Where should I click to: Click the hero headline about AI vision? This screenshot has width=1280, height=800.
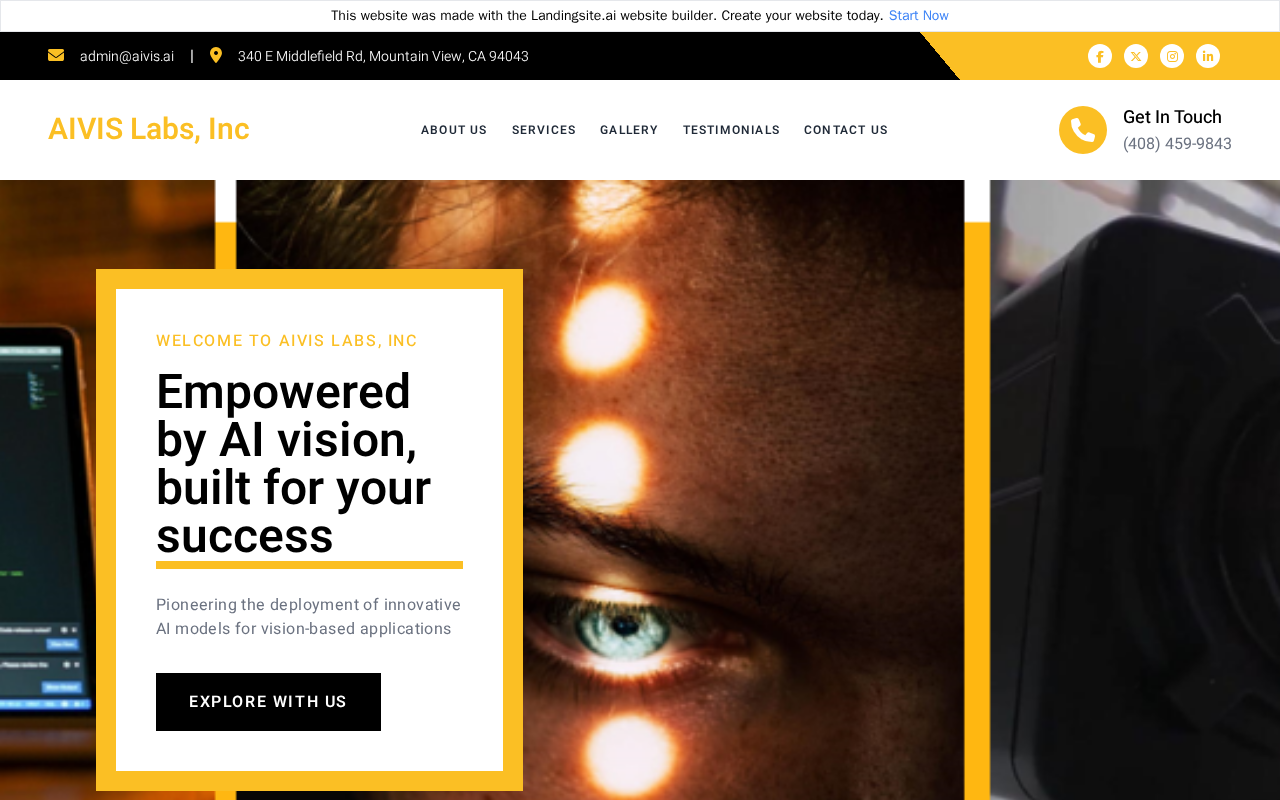click(x=294, y=463)
